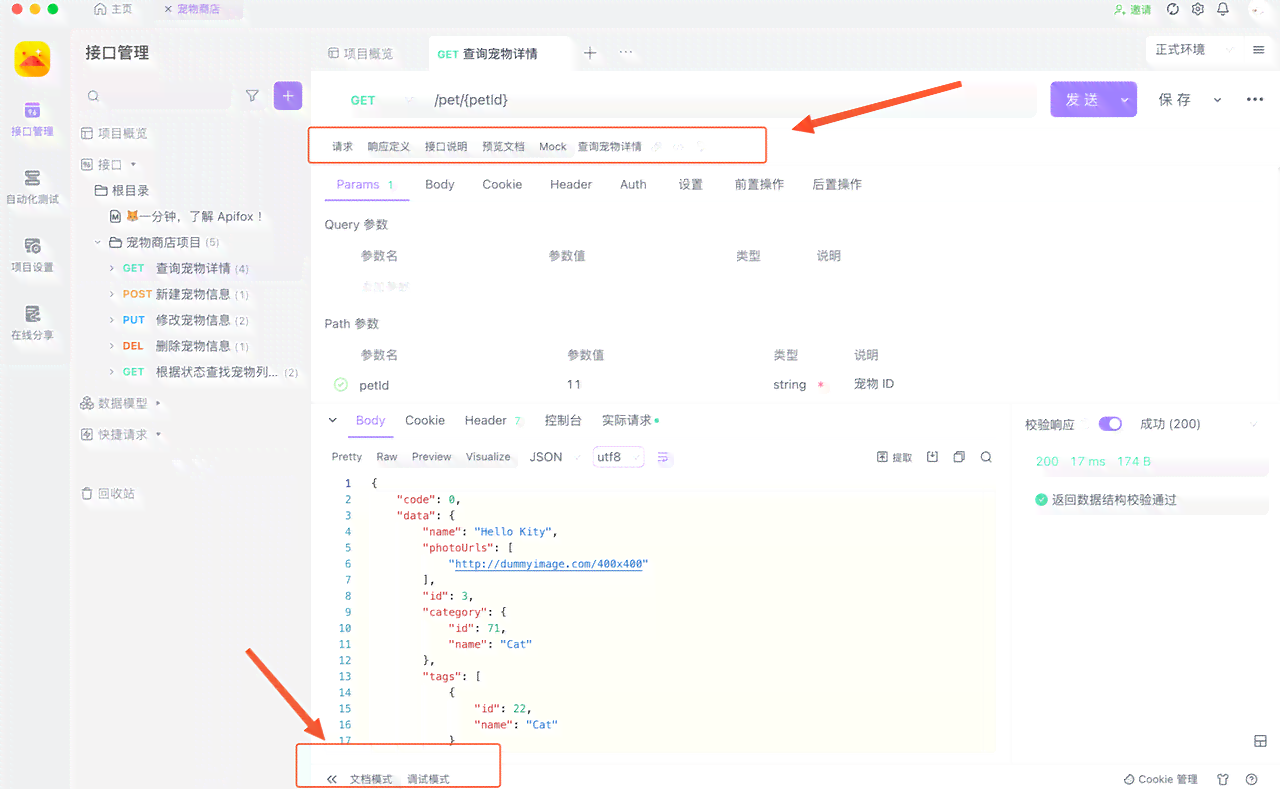Click the help question mark icon in the status bar
1280x789 pixels.
(x=1251, y=779)
